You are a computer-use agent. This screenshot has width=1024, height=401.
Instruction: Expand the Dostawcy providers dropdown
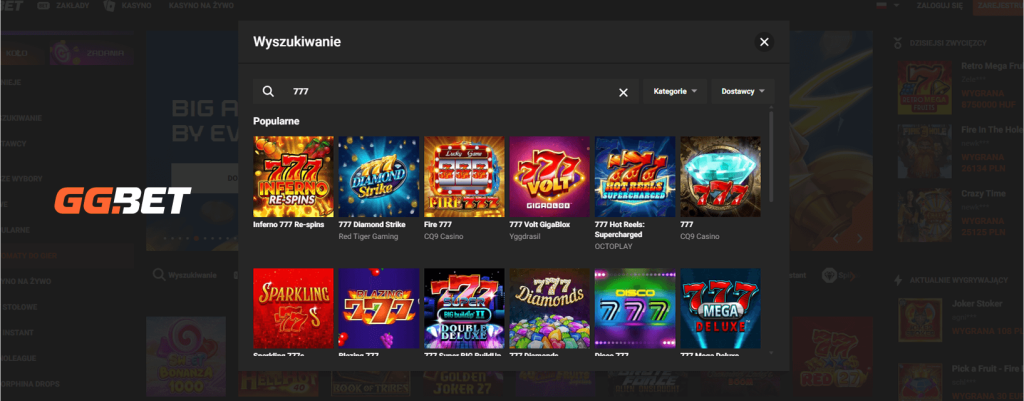(x=742, y=91)
